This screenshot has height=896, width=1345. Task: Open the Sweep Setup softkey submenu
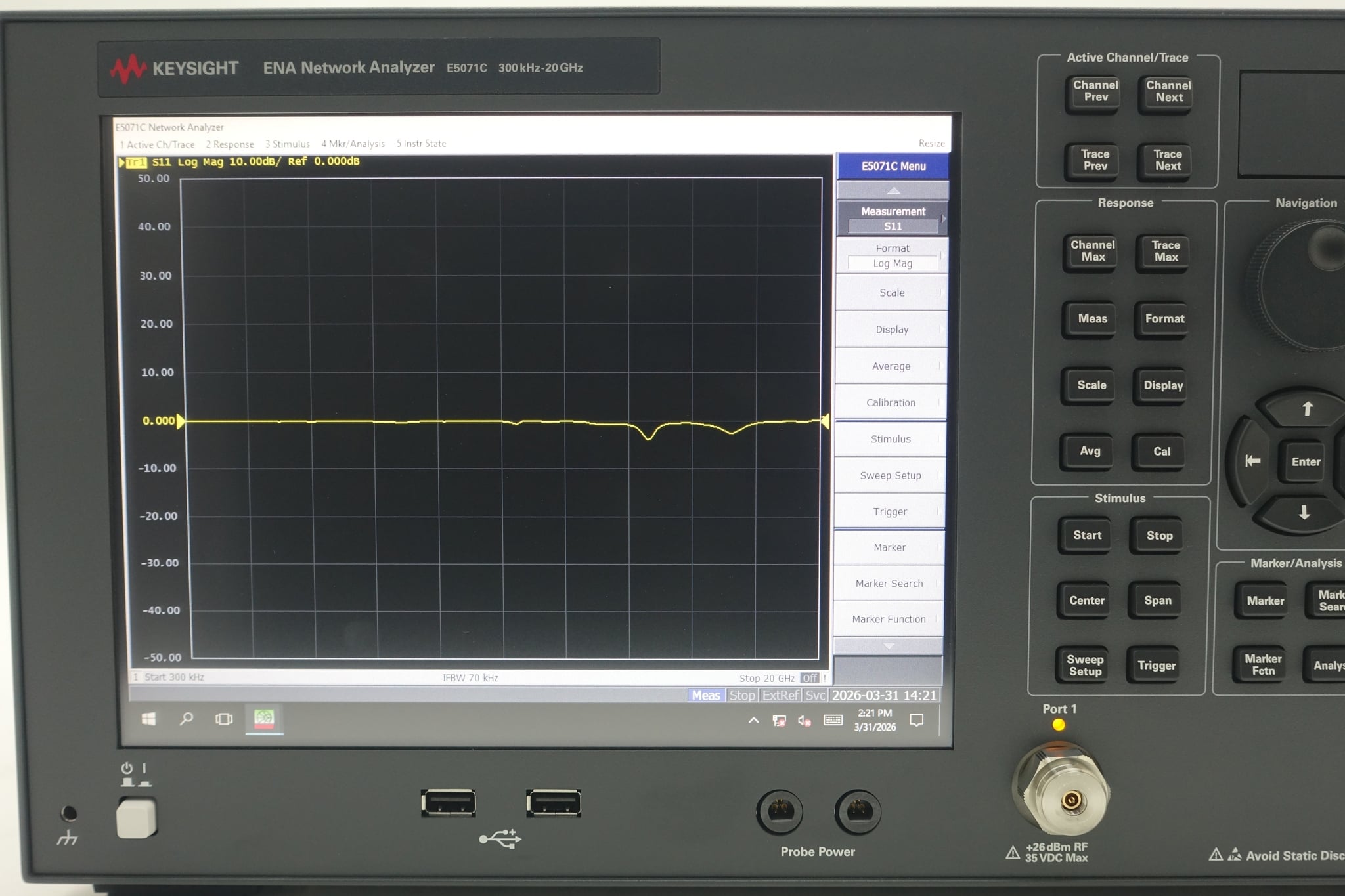click(890, 475)
